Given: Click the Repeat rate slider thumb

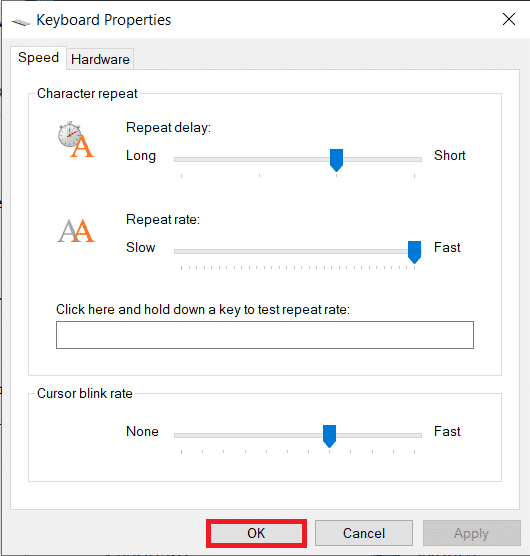Looking at the screenshot, I should click(x=414, y=252).
